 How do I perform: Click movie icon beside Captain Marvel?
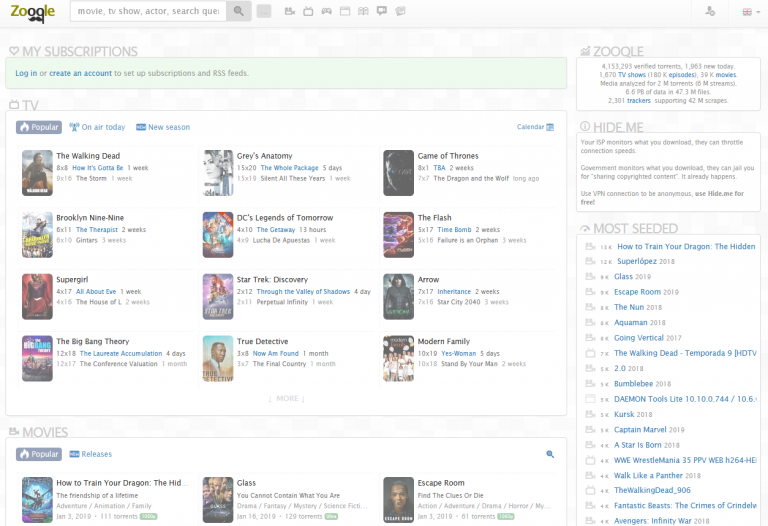point(590,430)
